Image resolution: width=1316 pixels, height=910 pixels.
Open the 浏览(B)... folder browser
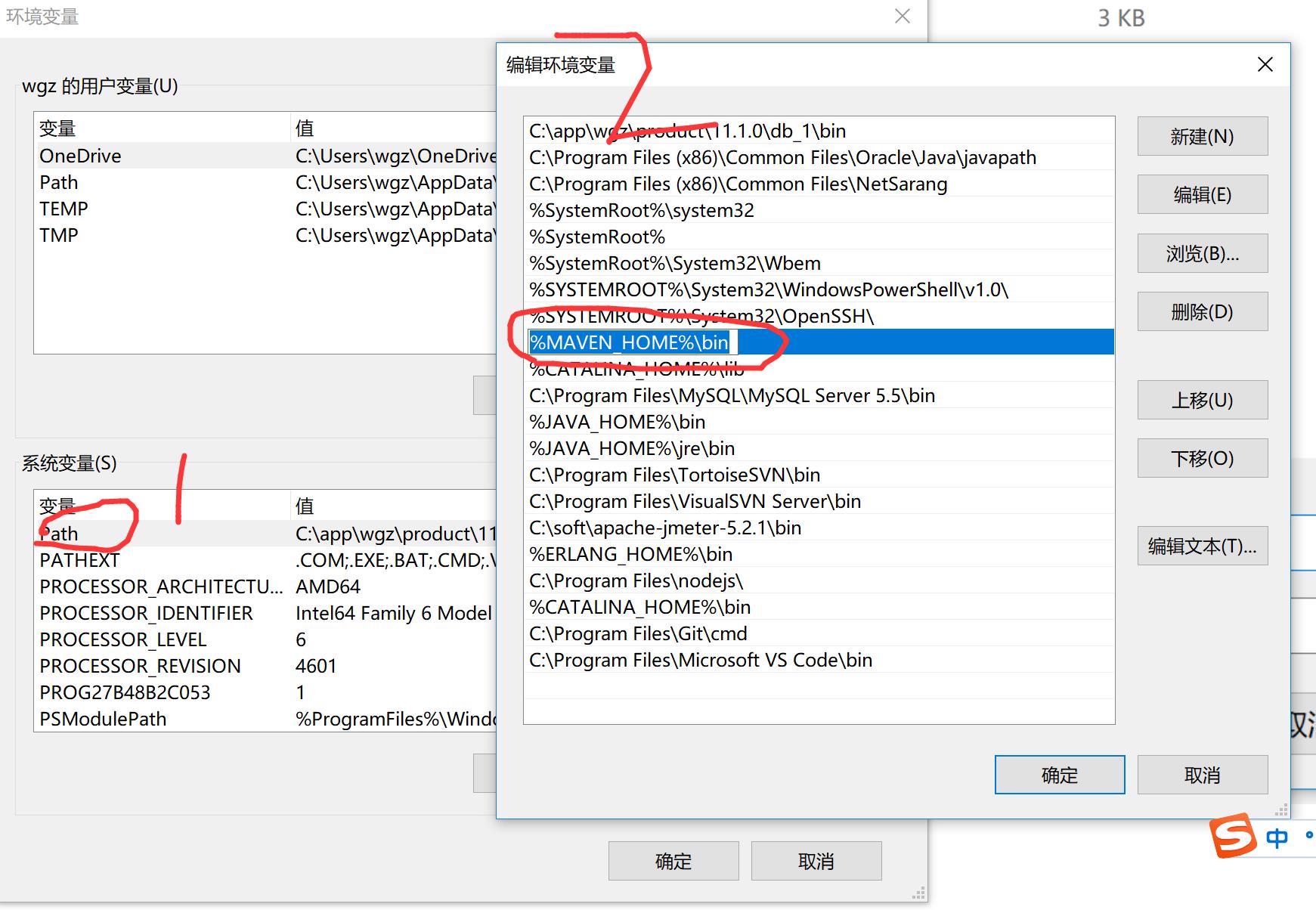1202,253
